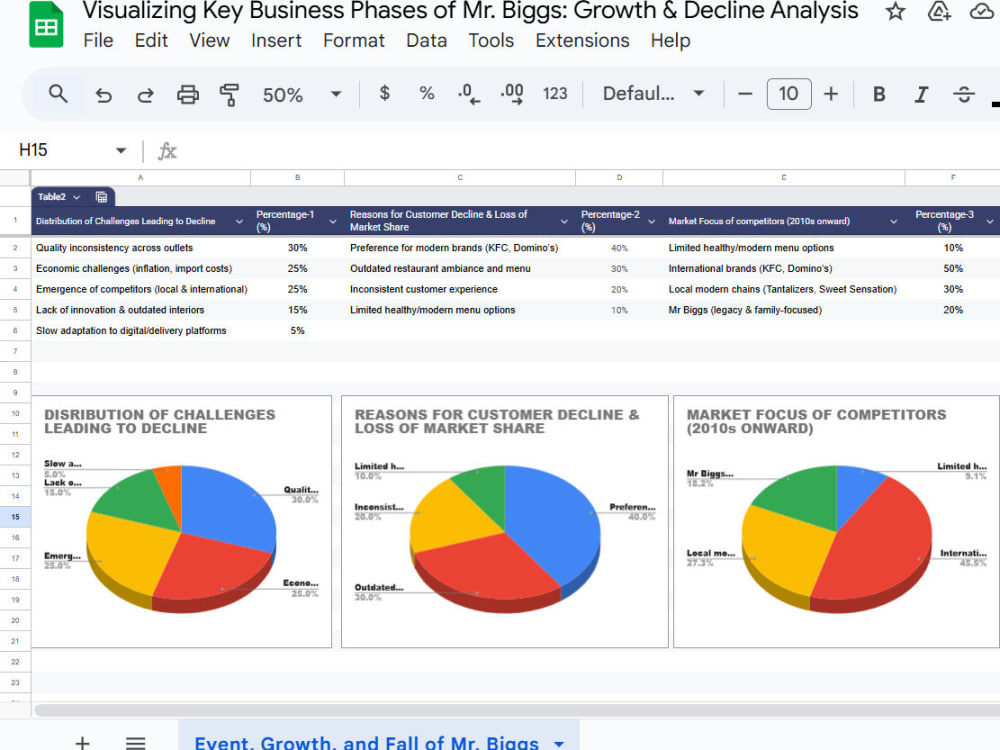Open more number formats (123)
Screen dimensions: 1000x750
pos(555,94)
